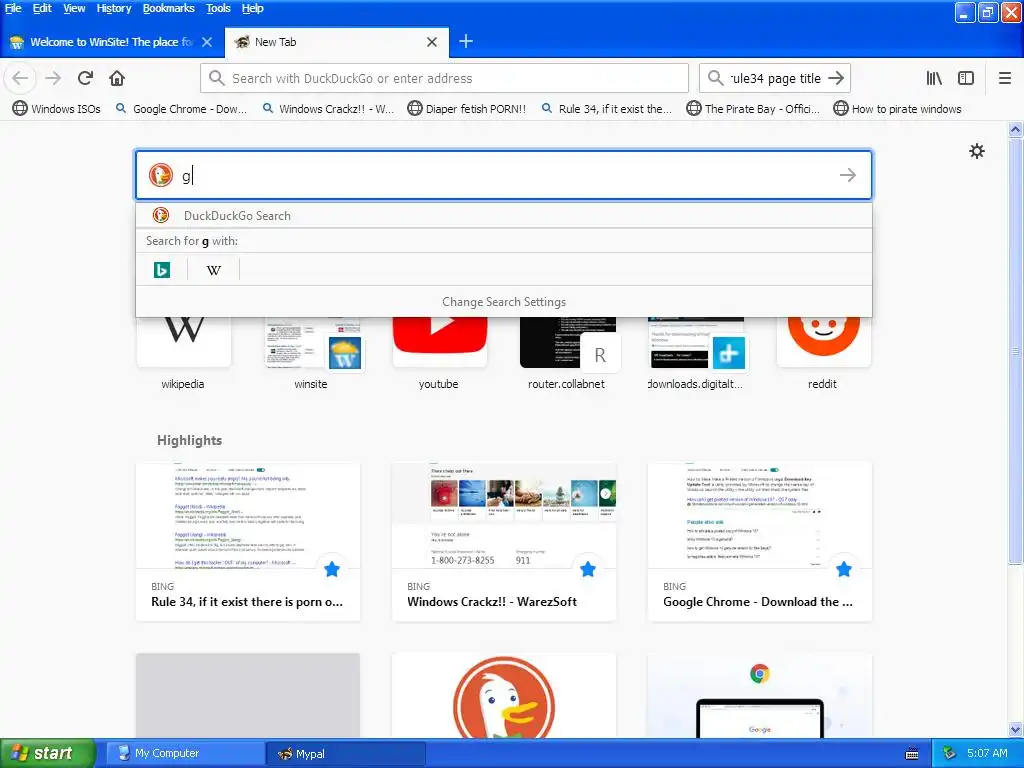Viewport: 1024px width, 768px height.
Task: Open the View menu
Action: pos(74,8)
